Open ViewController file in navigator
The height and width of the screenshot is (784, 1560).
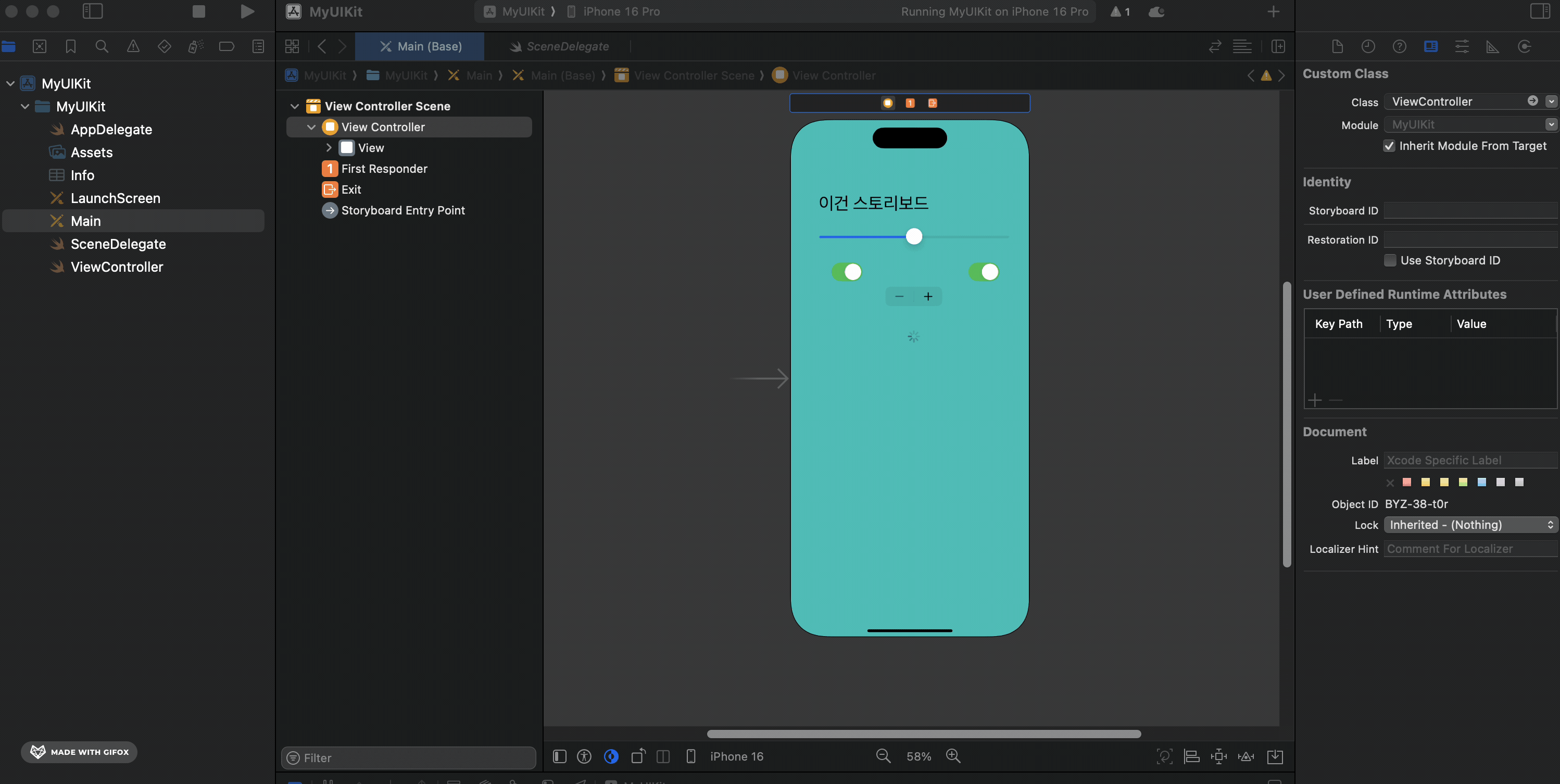(x=117, y=267)
